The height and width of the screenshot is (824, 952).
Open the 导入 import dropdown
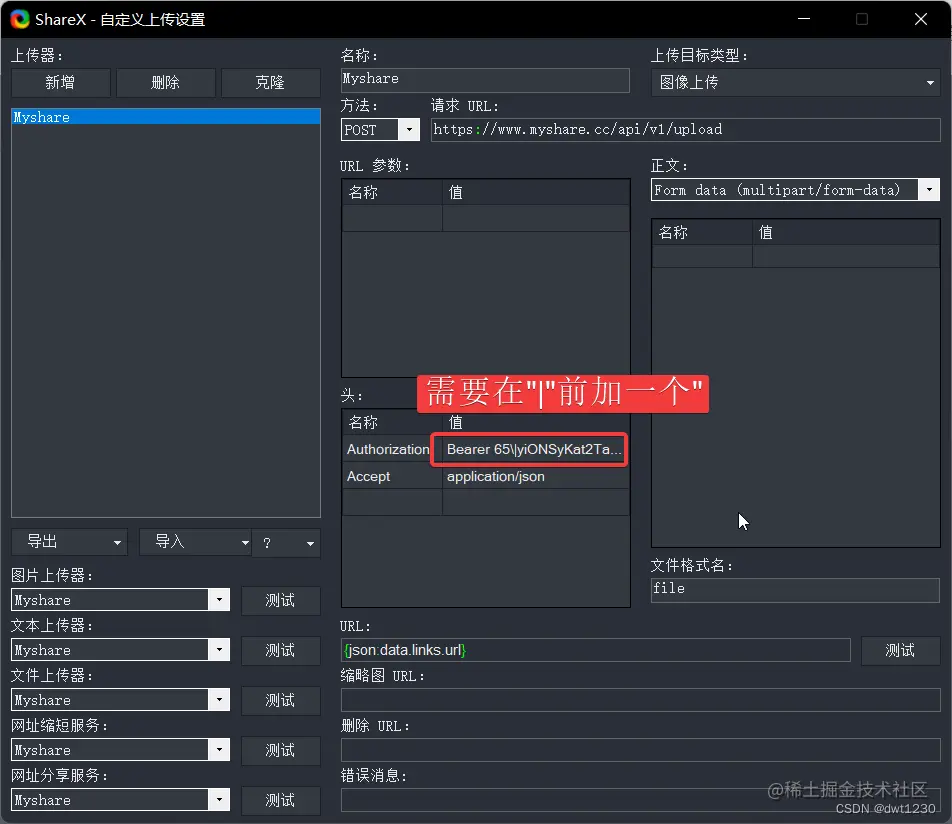194,541
